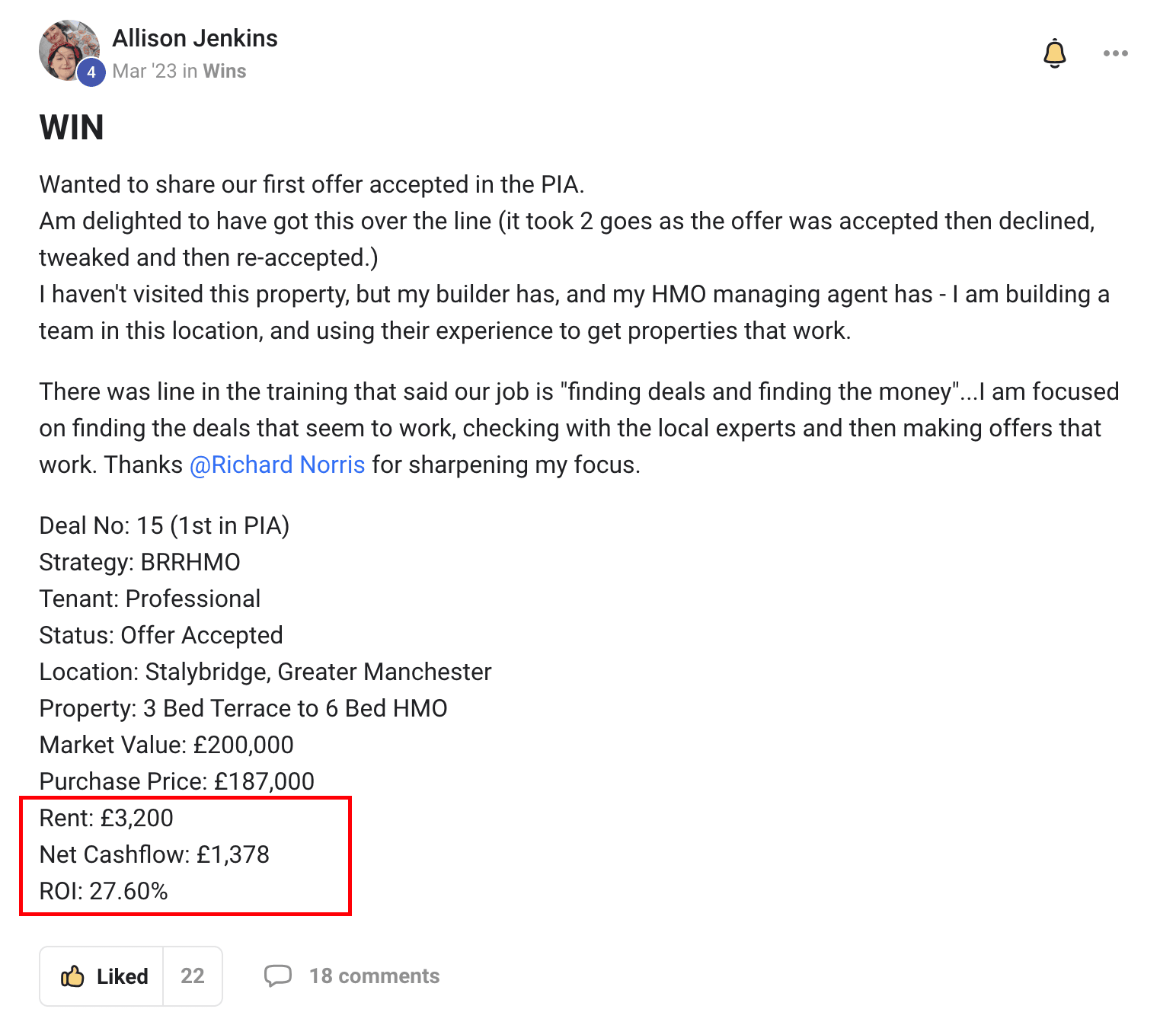Image resolution: width=1176 pixels, height=1025 pixels.
Task: Open the three-dot post options menu
Action: 1115,53
